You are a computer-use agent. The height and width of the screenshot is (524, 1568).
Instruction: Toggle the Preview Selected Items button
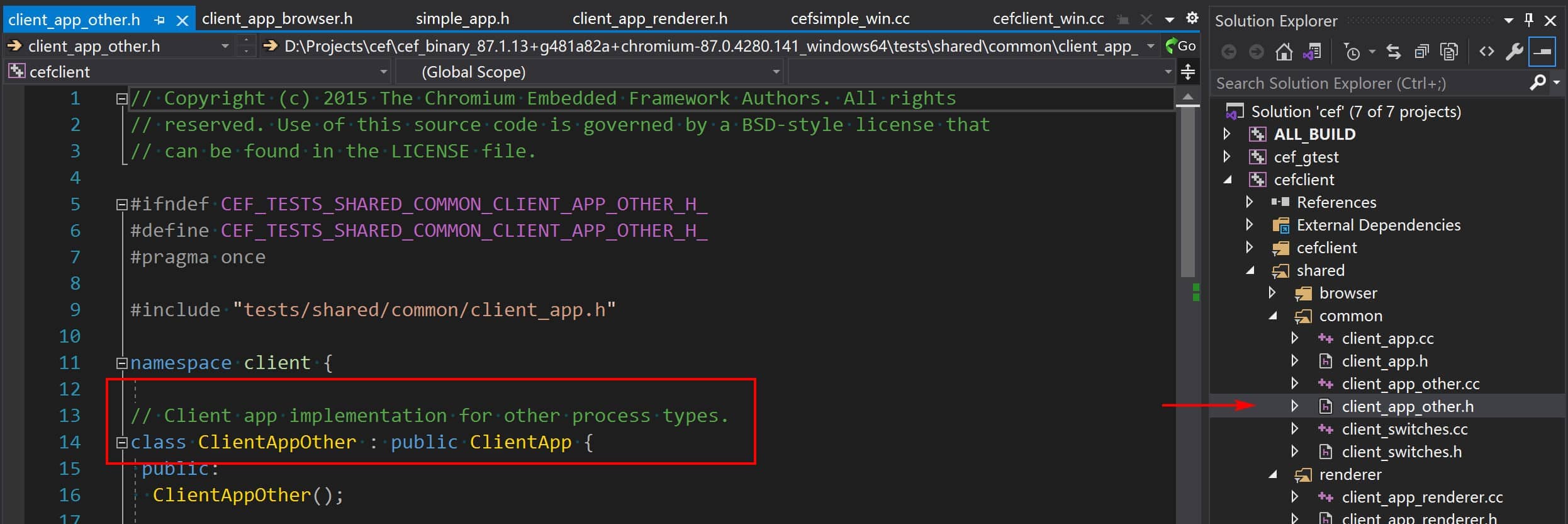coord(1542,52)
